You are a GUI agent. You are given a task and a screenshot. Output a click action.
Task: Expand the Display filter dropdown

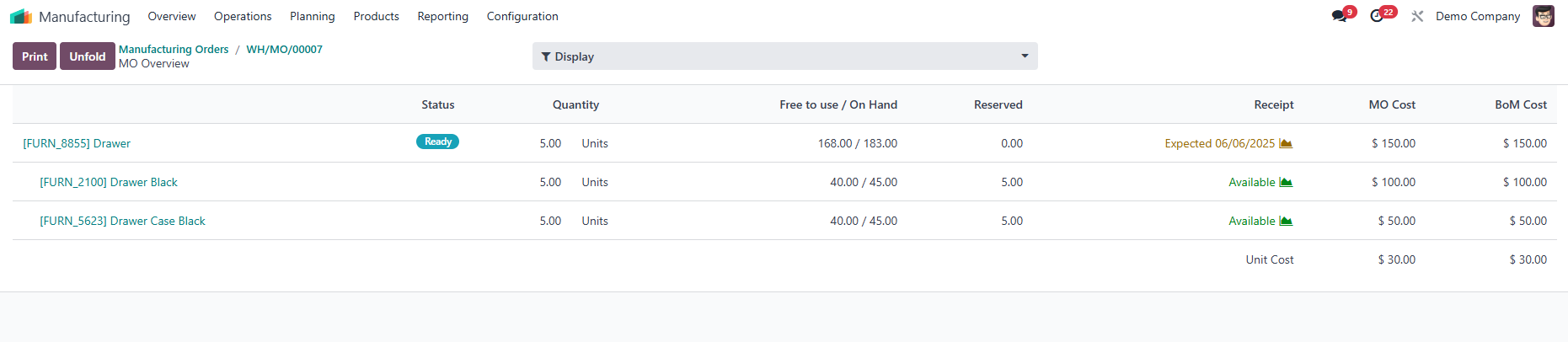785,56
